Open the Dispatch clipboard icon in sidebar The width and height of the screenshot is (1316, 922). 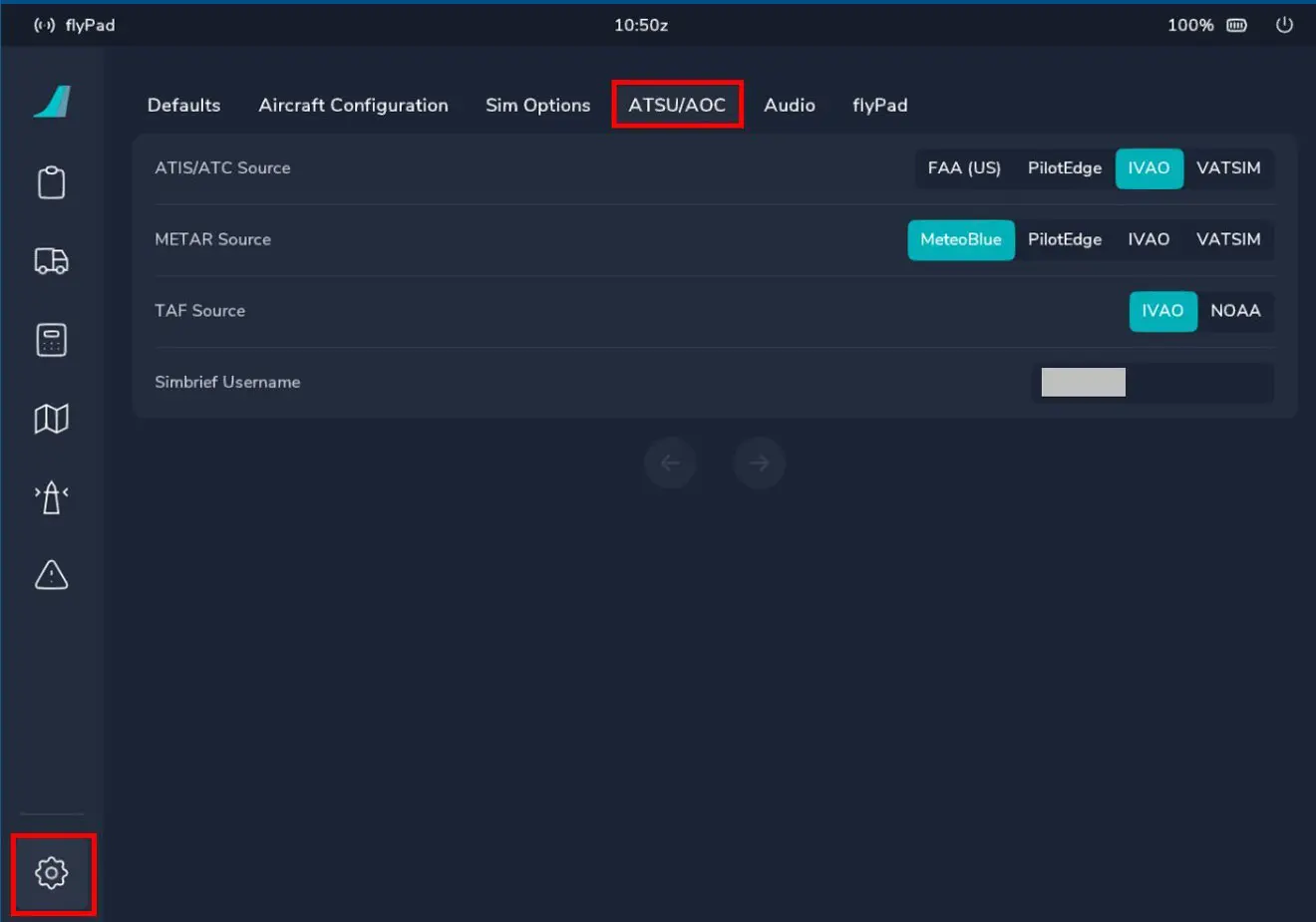pos(52,182)
